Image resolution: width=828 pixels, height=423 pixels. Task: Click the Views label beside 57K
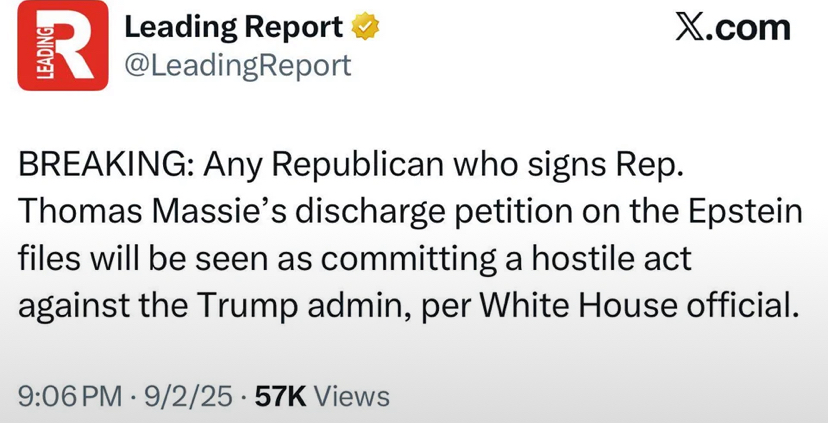pyautogui.click(x=352, y=396)
